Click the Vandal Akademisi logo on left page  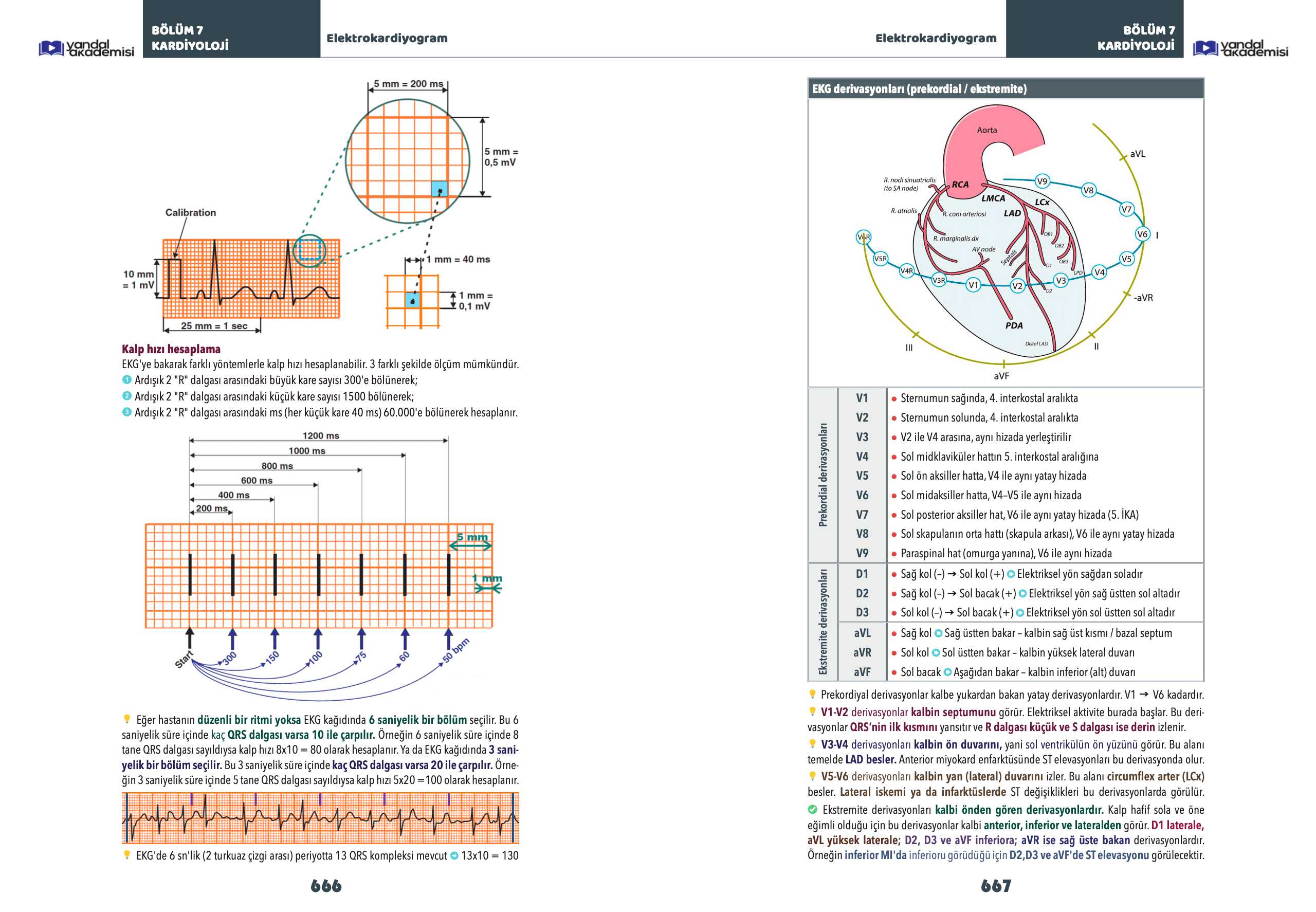click(86, 48)
